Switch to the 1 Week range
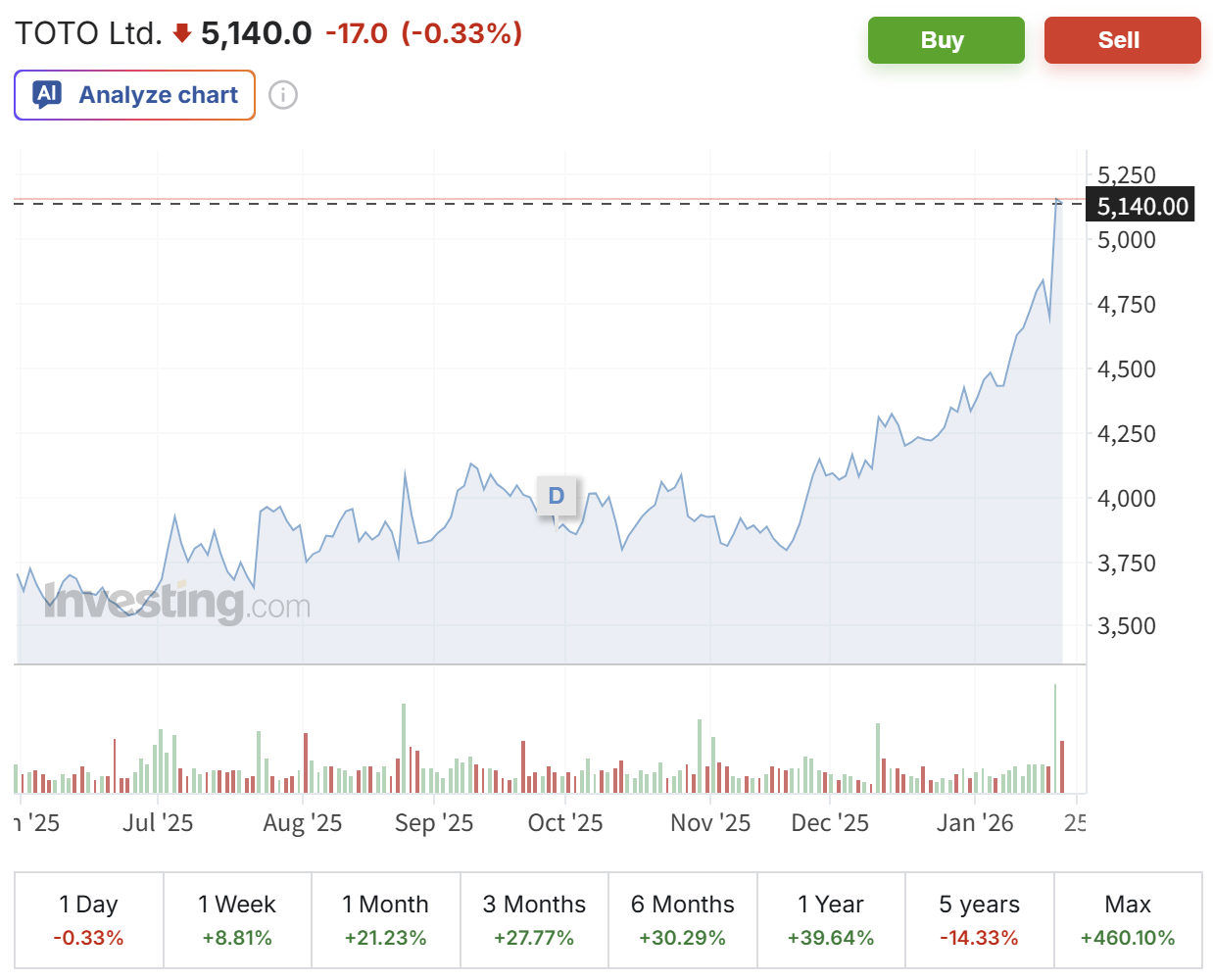The width and height of the screenshot is (1213, 980). (x=237, y=919)
